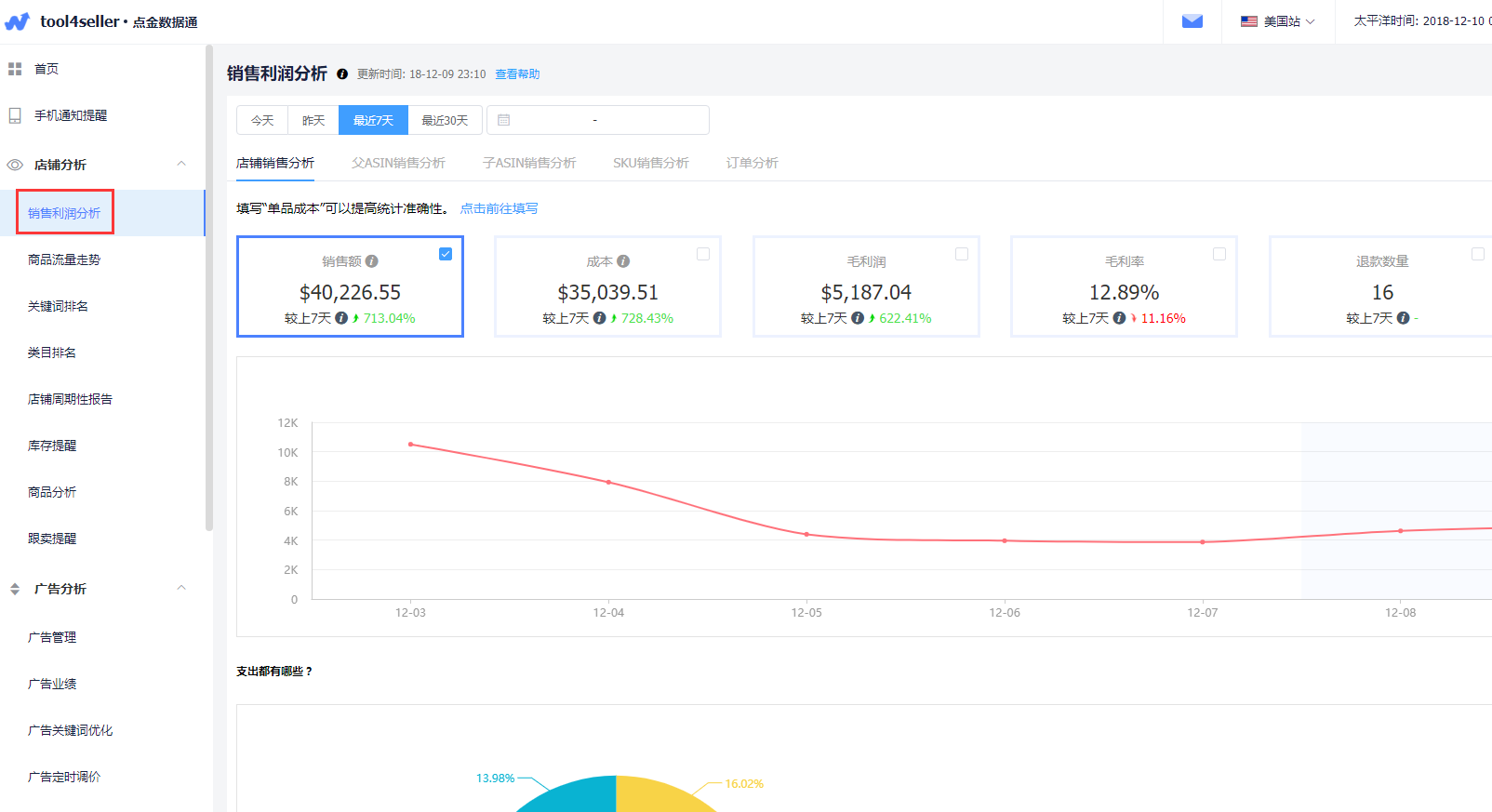Click the 12-03 data point on chart
Viewport: 1492px width, 812px height.
(410, 445)
